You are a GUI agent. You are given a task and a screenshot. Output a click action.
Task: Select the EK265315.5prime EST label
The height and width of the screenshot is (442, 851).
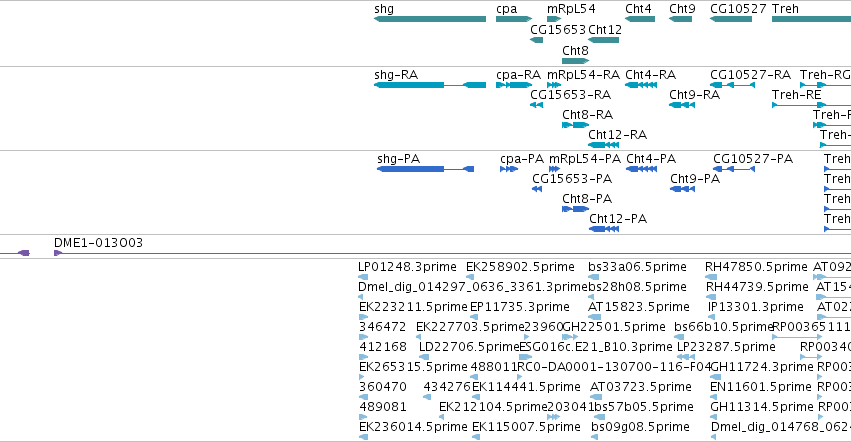(x=413, y=368)
